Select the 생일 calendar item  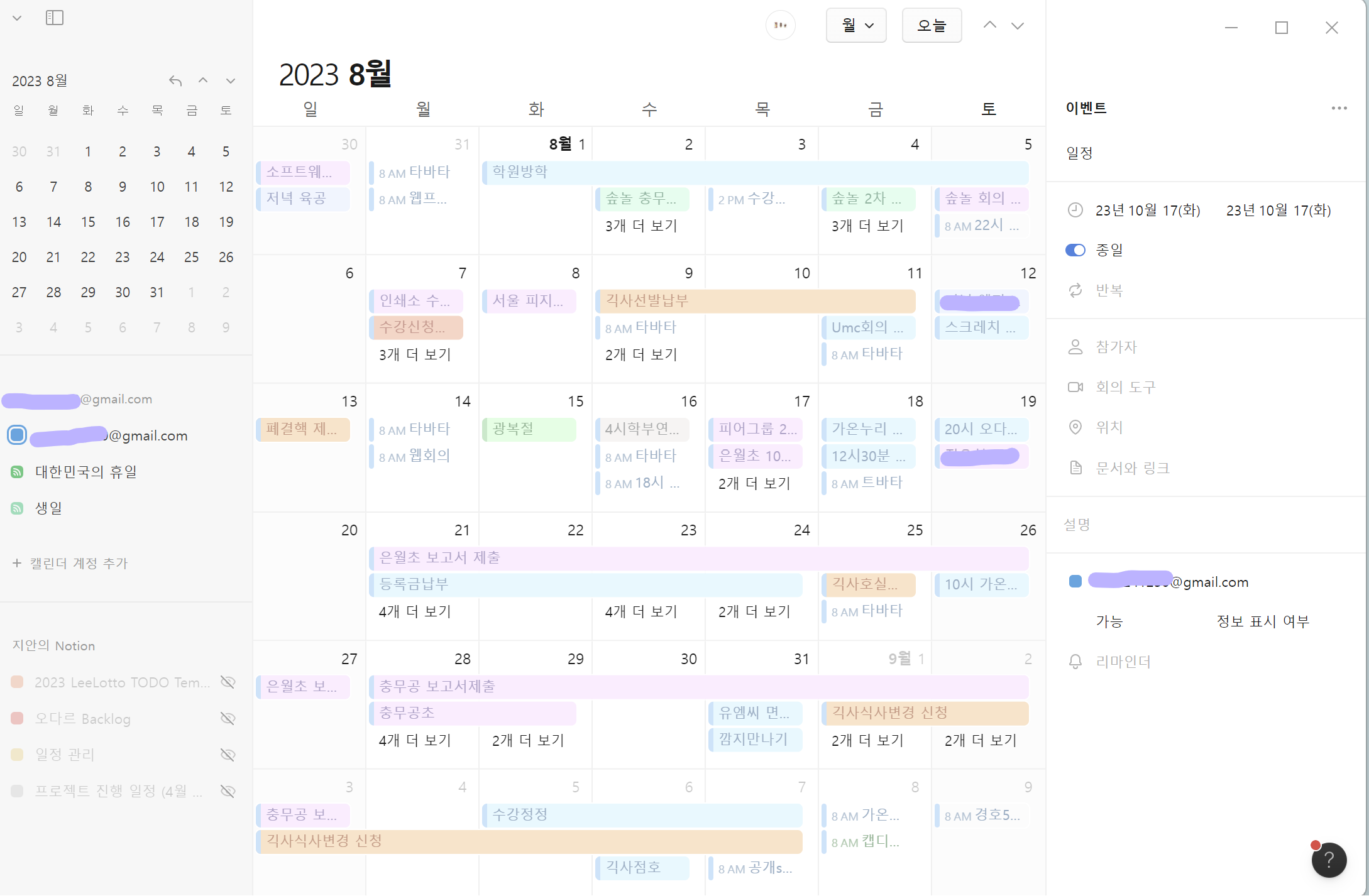(x=48, y=508)
